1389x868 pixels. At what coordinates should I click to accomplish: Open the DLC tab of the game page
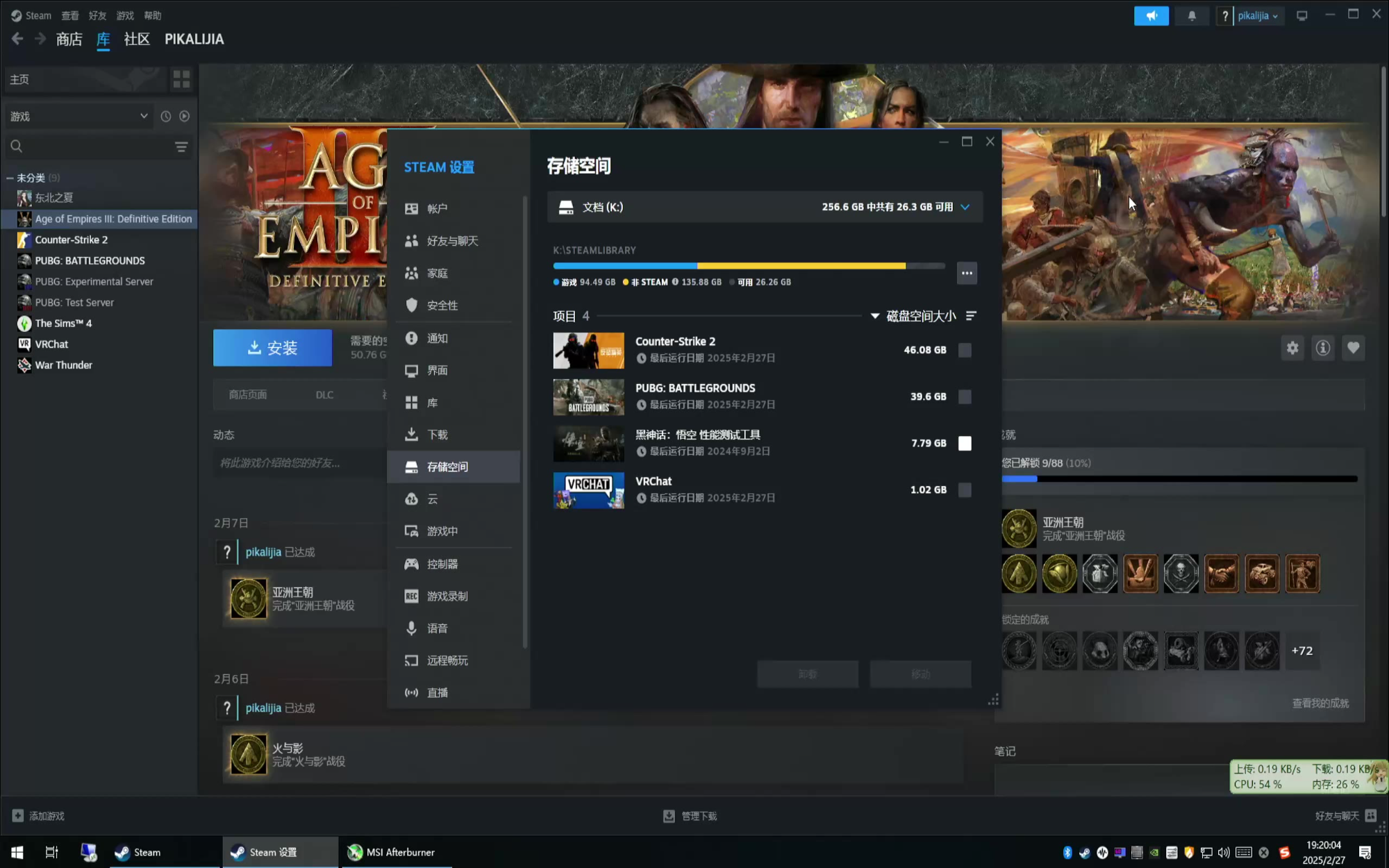point(324,394)
